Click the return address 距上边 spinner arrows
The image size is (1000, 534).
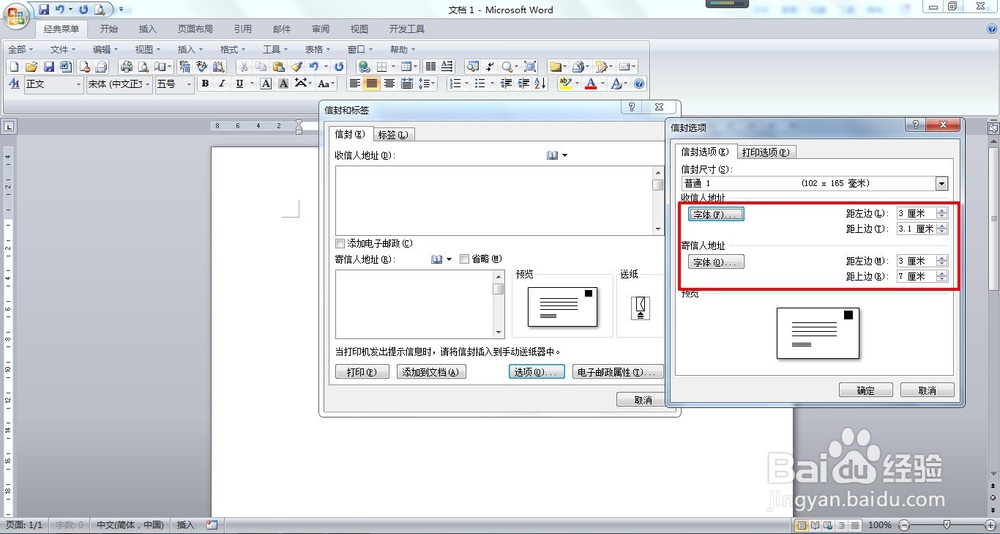(942, 277)
